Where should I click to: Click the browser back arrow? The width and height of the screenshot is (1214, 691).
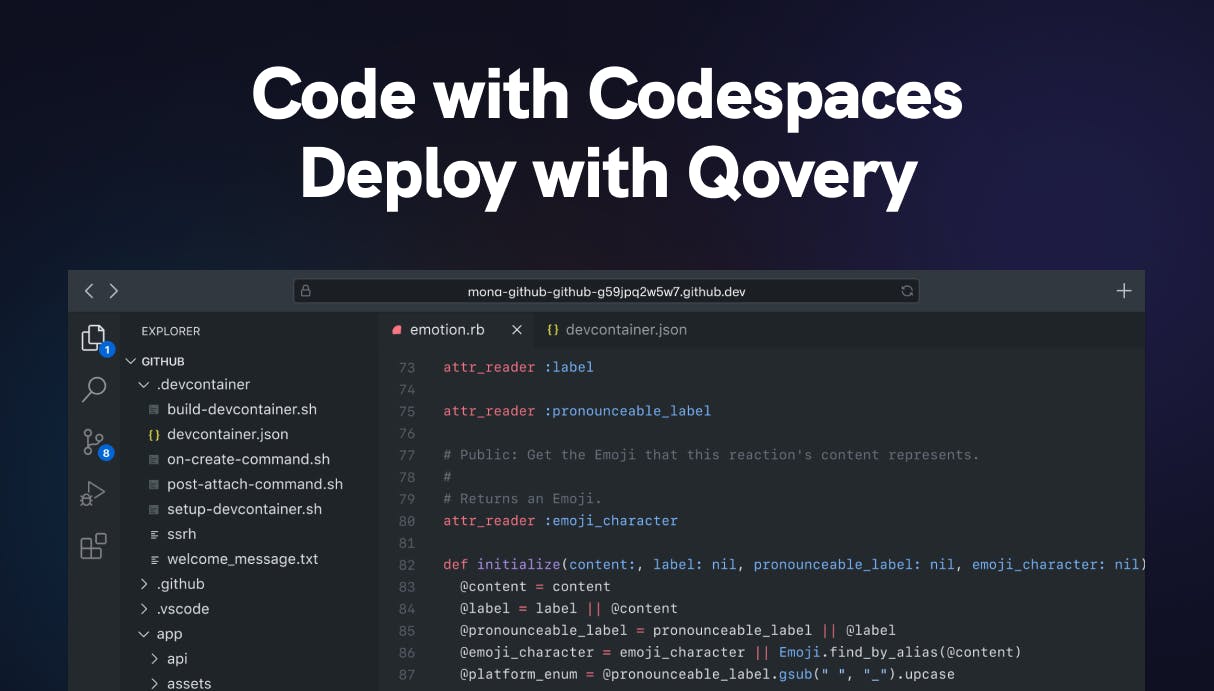click(88, 290)
